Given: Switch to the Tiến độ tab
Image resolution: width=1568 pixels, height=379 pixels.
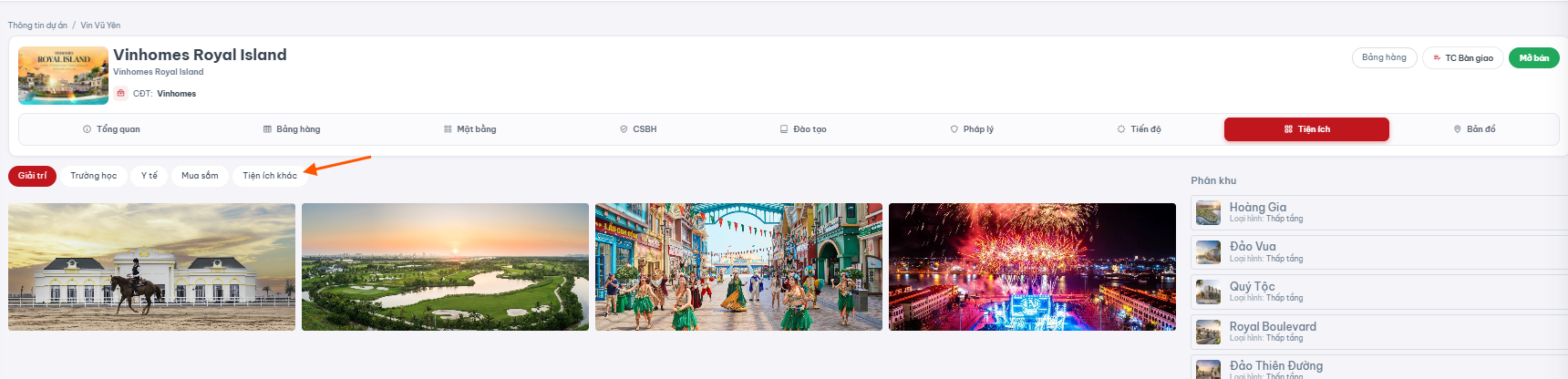Looking at the screenshot, I should coord(1140,129).
